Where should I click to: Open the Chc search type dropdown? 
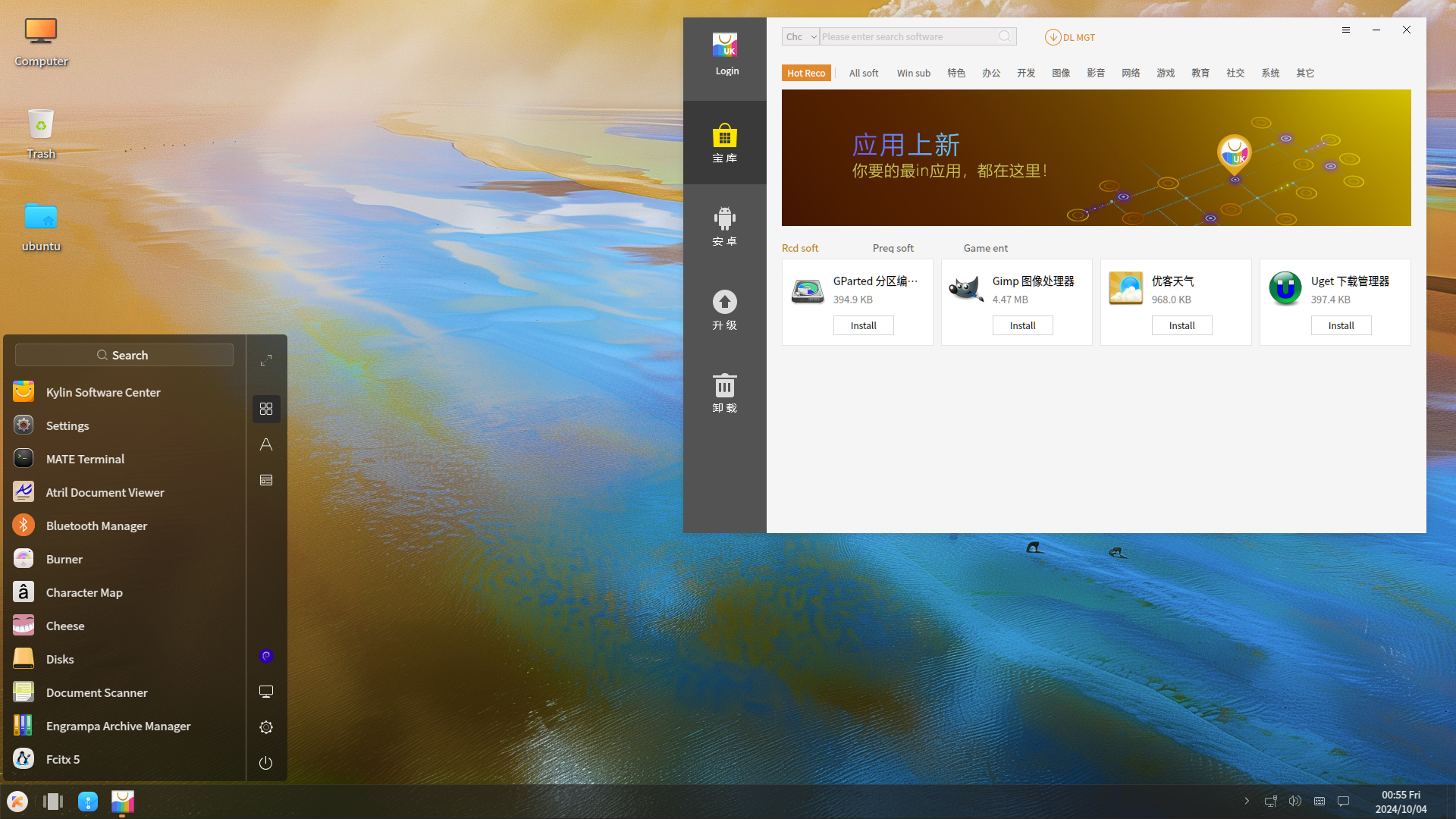[x=801, y=36]
